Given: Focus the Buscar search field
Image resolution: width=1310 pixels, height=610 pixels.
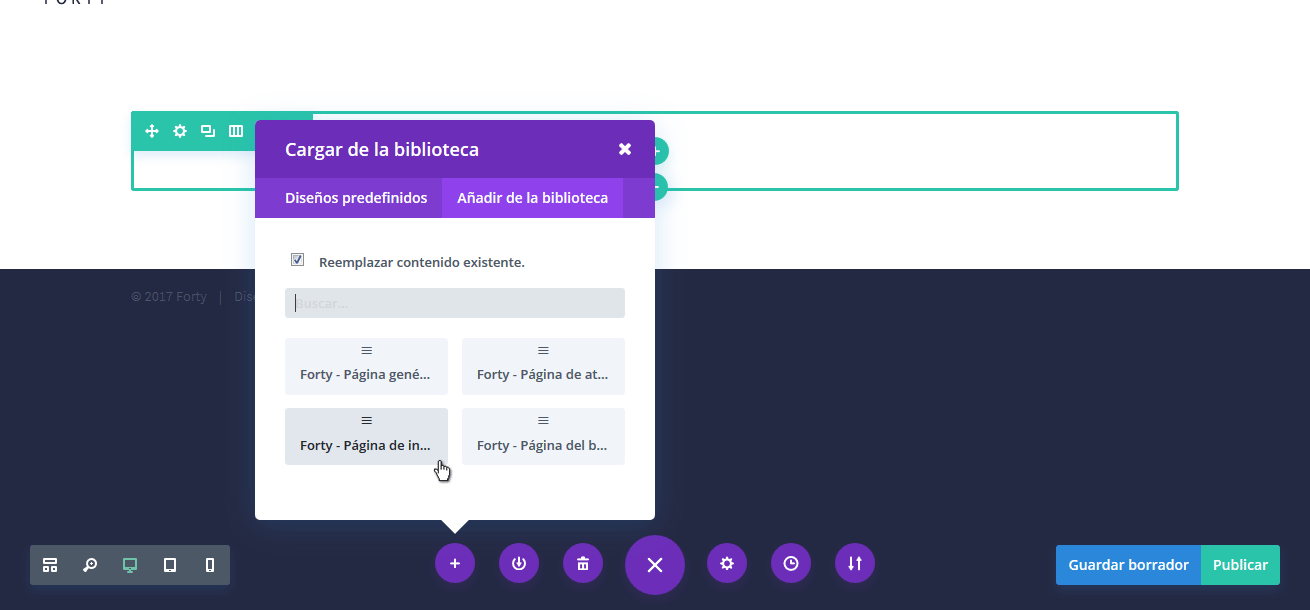Looking at the screenshot, I should (455, 303).
